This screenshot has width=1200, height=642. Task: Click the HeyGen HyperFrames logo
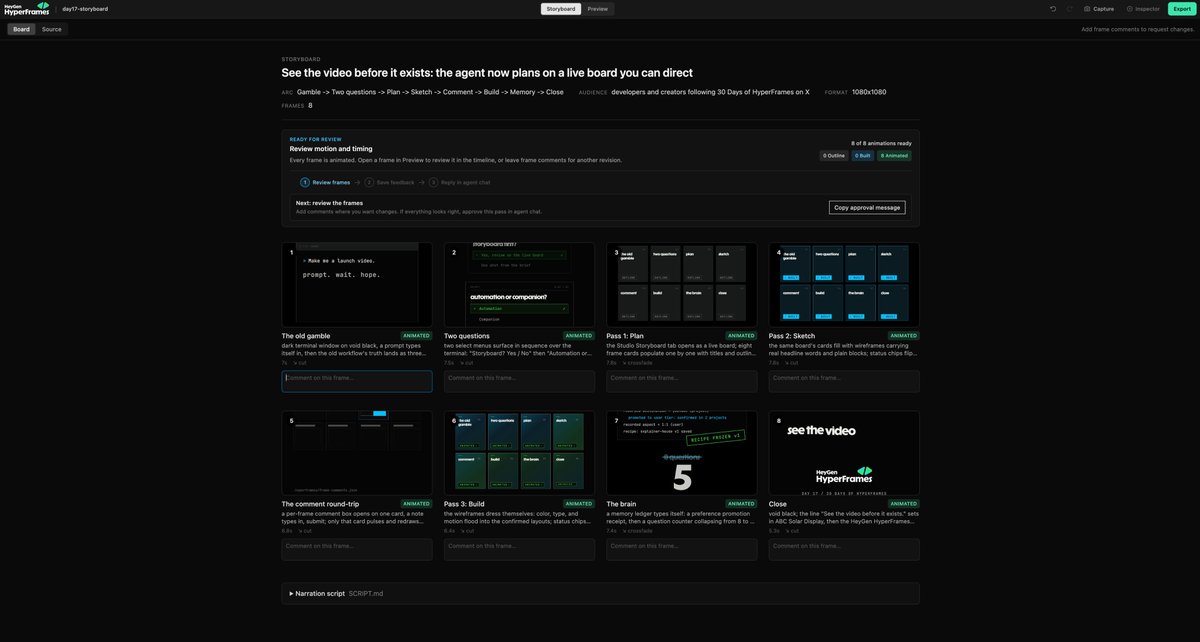[x=28, y=8]
